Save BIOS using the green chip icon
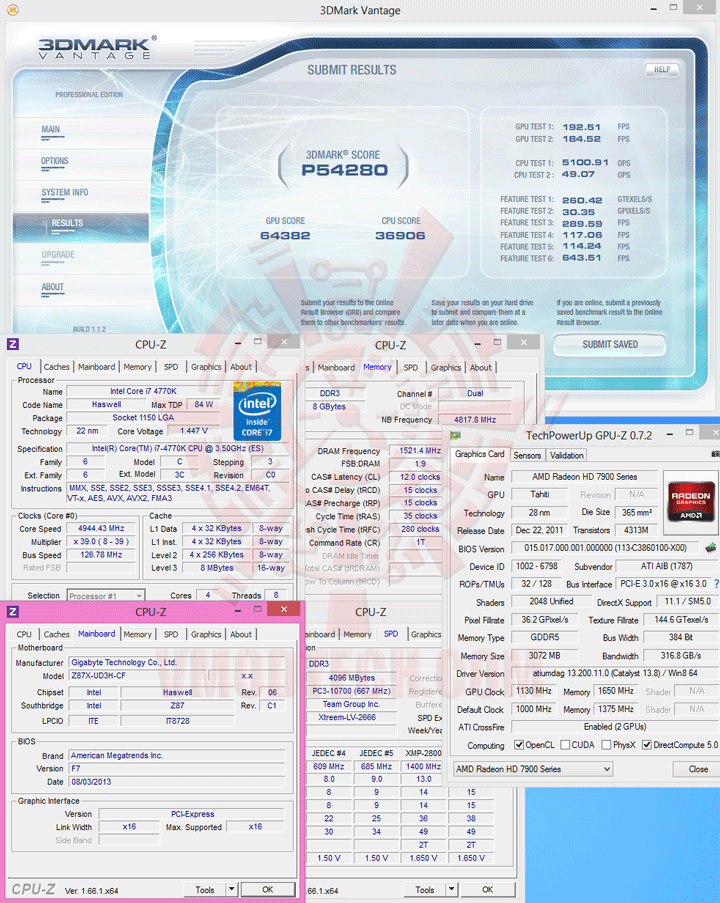 (711, 548)
